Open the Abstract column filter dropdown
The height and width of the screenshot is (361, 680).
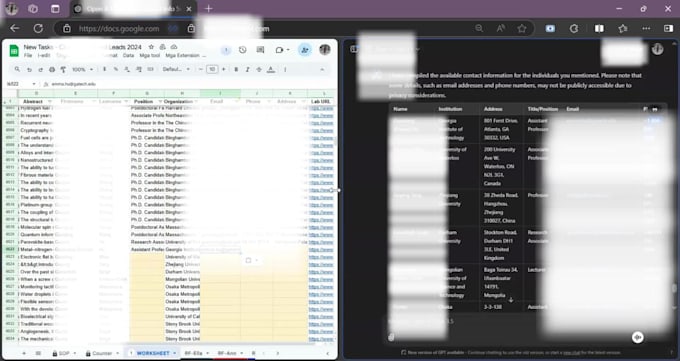pyautogui.click(x=49, y=102)
